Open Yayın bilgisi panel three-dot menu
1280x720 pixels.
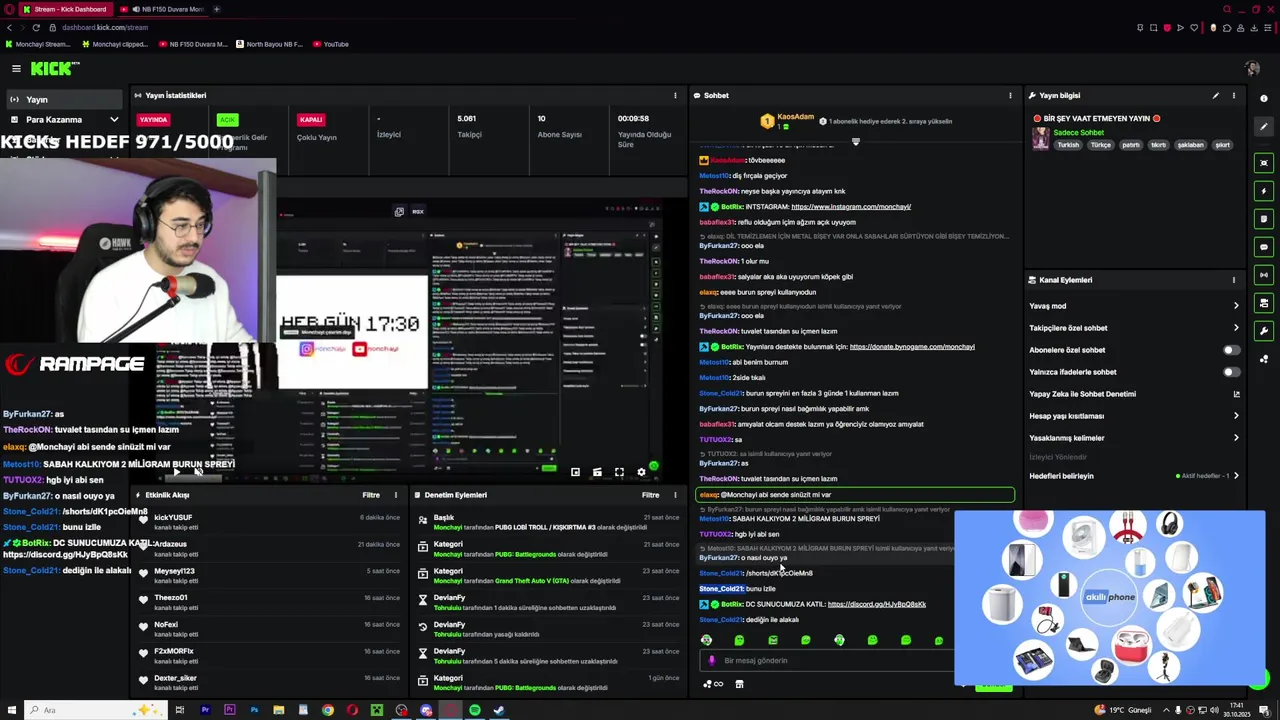[x=1234, y=96]
